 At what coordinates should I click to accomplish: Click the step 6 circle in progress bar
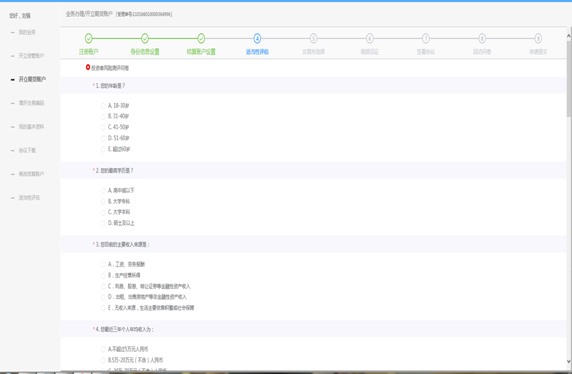point(370,38)
